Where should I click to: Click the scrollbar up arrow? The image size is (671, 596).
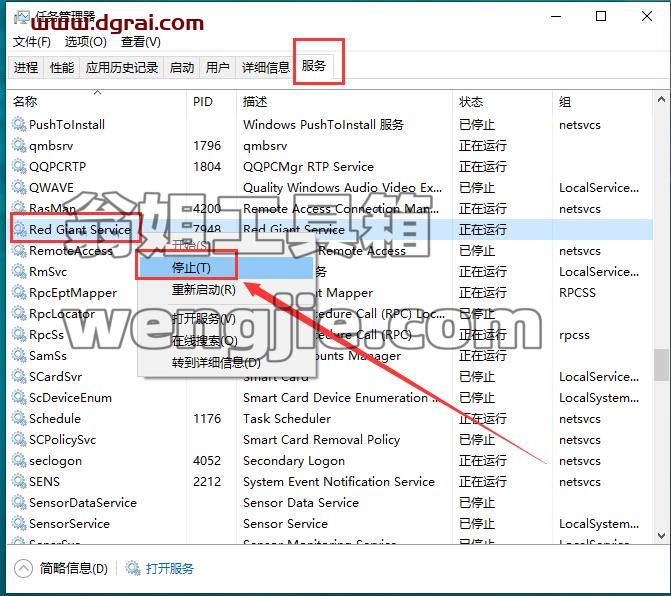coord(661,99)
